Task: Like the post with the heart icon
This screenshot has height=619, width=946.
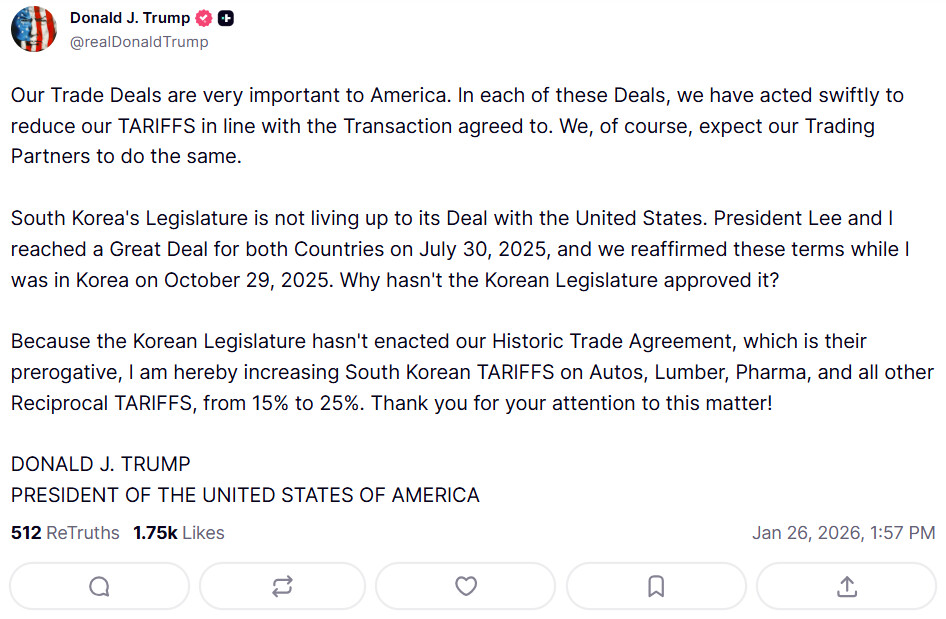Action: click(466, 586)
